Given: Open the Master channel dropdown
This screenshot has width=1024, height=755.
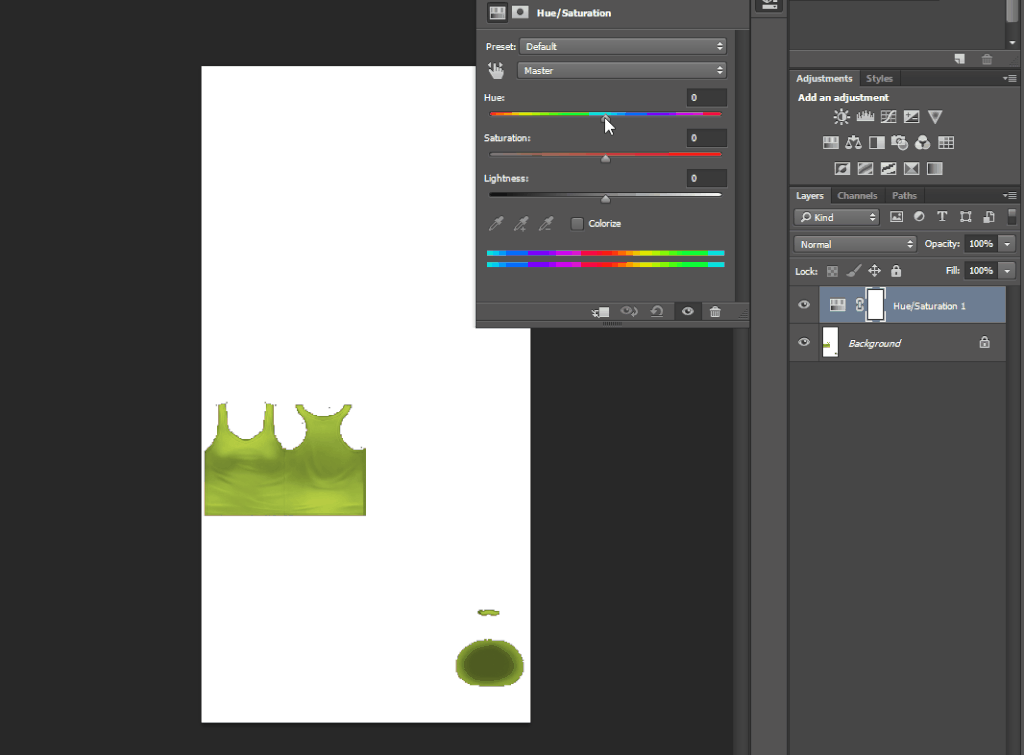Looking at the screenshot, I should coord(622,71).
